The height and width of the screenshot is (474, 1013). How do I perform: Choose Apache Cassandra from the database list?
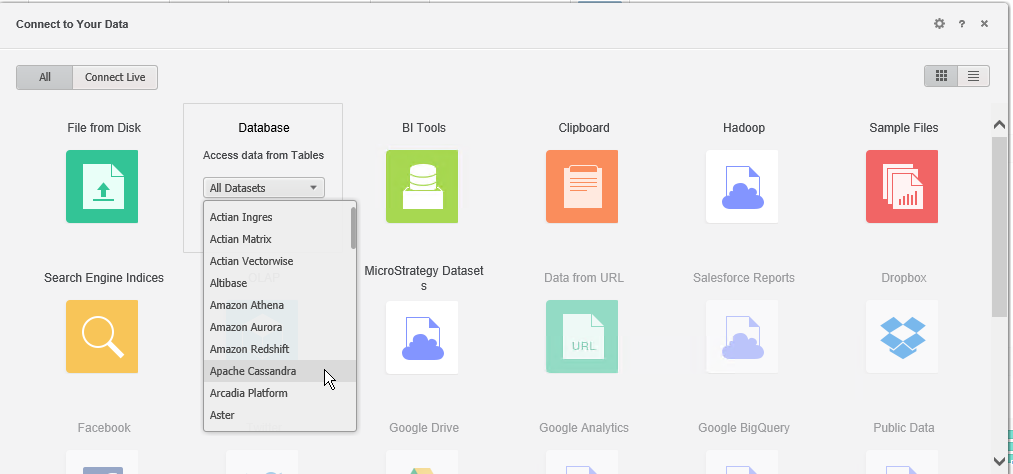pos(253,371)
